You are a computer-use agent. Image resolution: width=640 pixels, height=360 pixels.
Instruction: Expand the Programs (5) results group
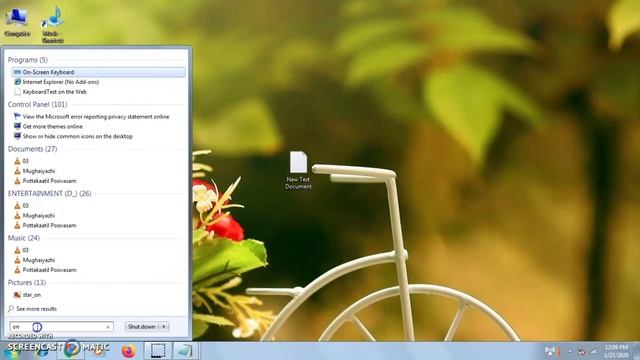pos(28,60)
